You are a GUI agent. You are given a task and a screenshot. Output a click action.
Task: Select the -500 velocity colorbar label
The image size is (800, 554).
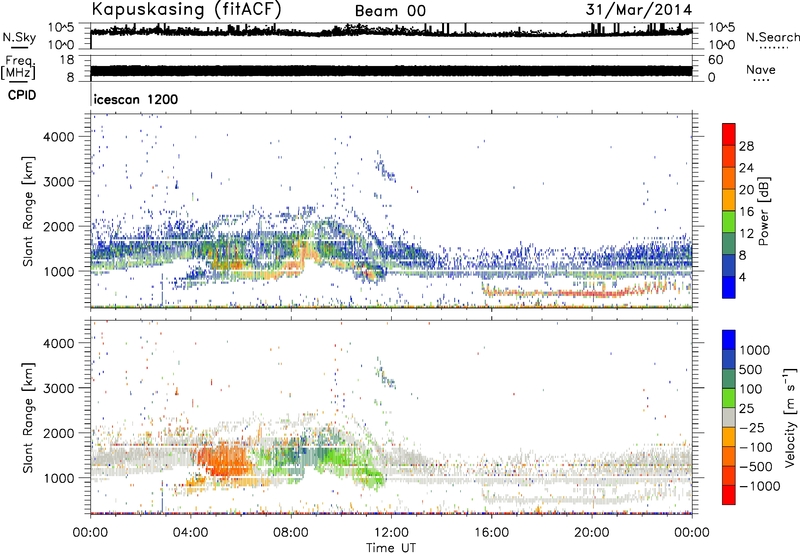coord(756,467)
